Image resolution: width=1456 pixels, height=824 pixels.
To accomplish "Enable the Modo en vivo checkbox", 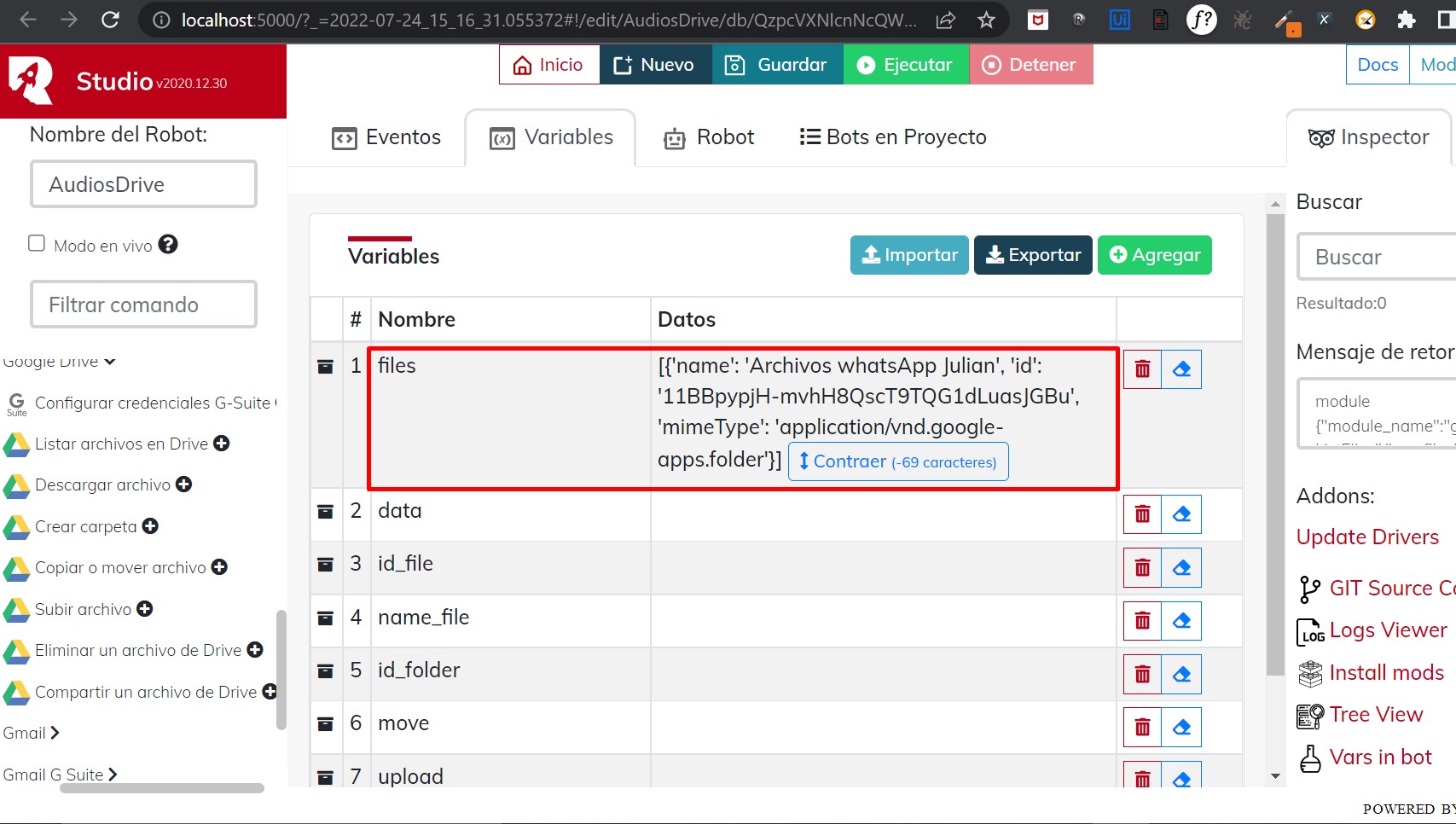I will pyautogui.click(x=37, y=242).
